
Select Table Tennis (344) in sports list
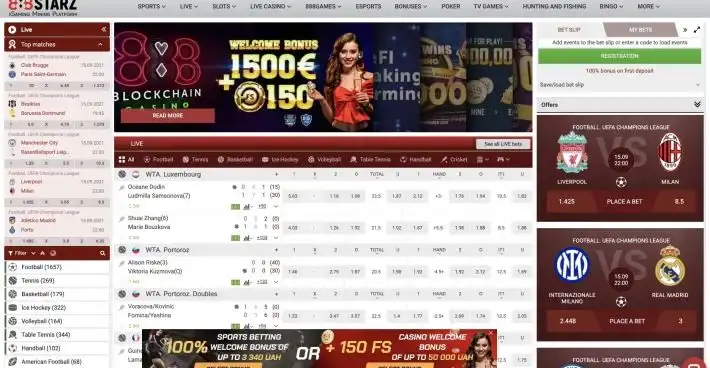(57, 335)
